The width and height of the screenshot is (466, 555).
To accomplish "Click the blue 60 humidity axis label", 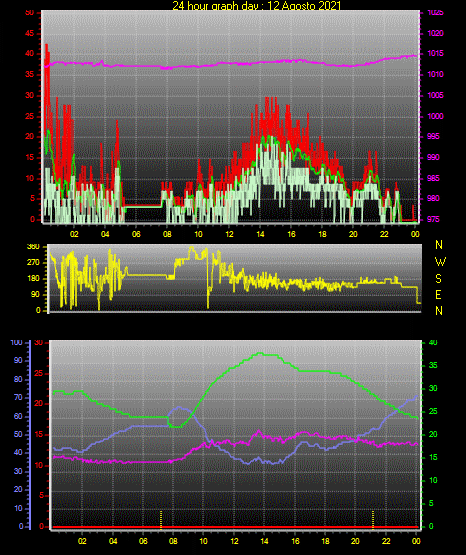I will [x=18, y=416].
